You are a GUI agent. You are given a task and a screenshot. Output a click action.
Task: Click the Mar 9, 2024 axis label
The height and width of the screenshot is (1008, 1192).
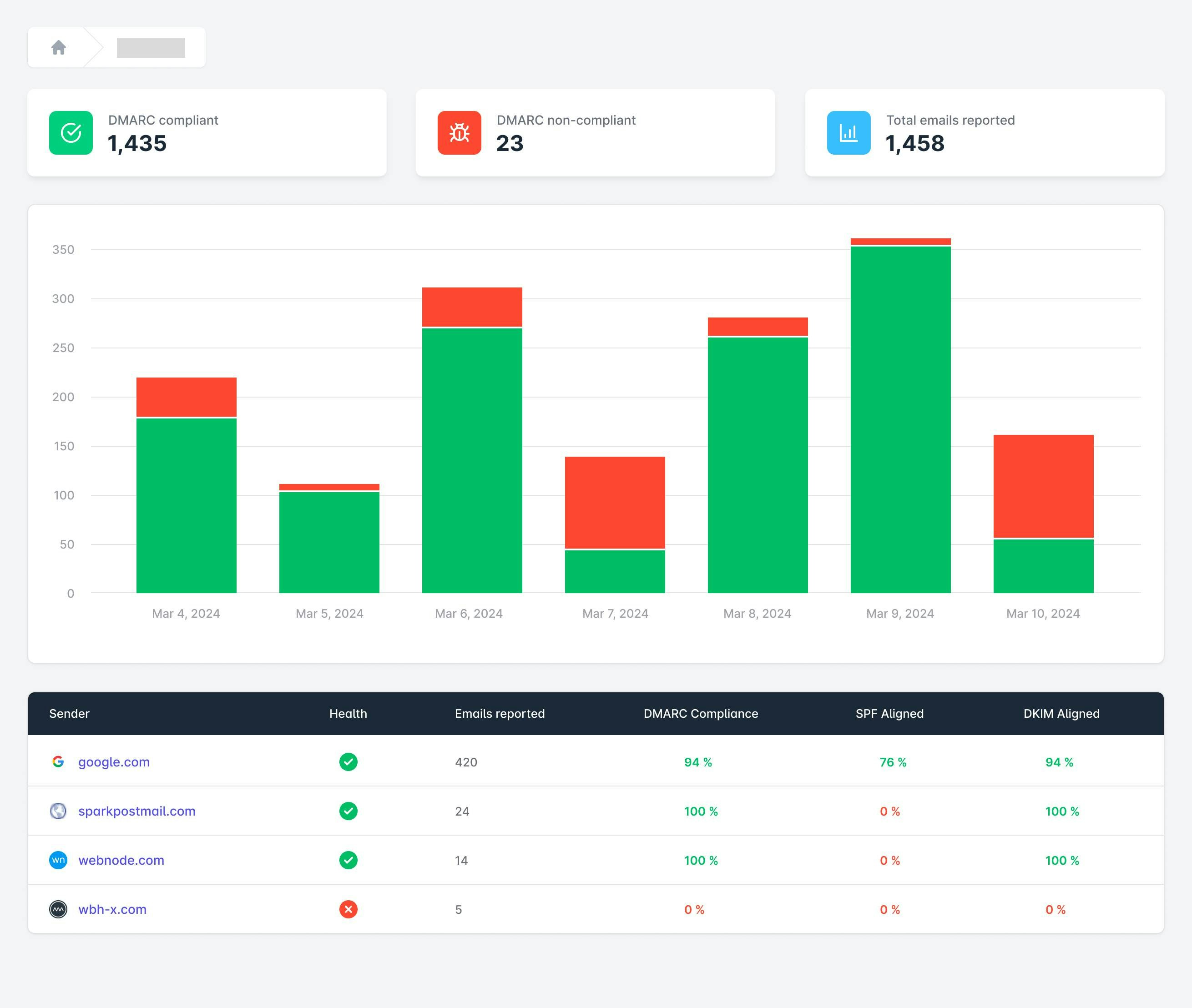click(900, 614)
